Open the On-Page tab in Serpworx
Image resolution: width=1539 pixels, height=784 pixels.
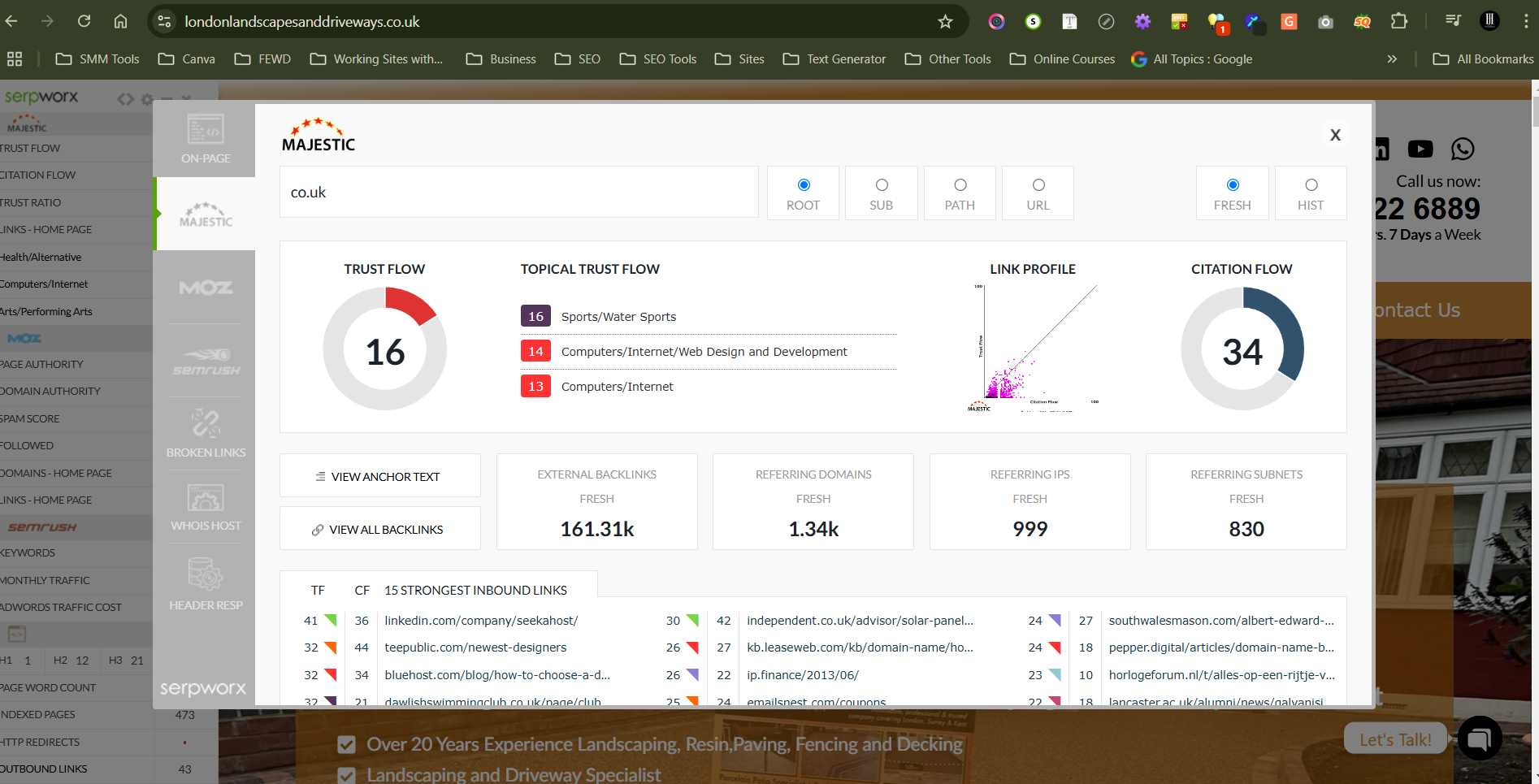tap(206, 139)
